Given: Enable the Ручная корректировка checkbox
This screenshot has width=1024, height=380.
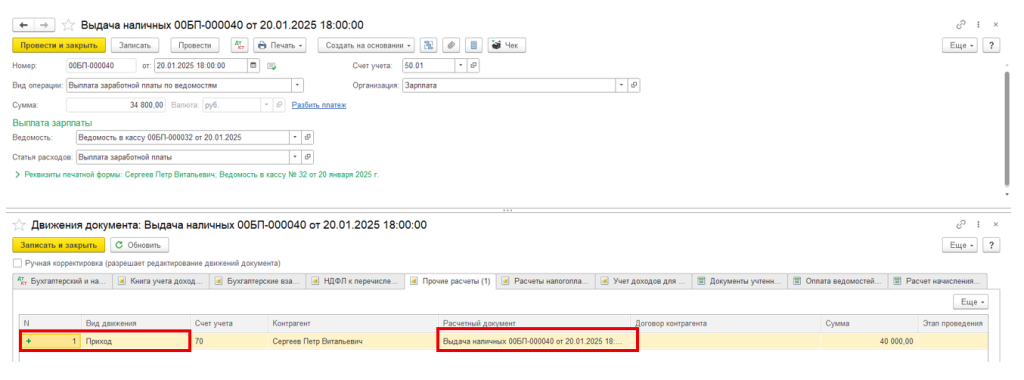Looking at the screenshot, I should (17, 263).
